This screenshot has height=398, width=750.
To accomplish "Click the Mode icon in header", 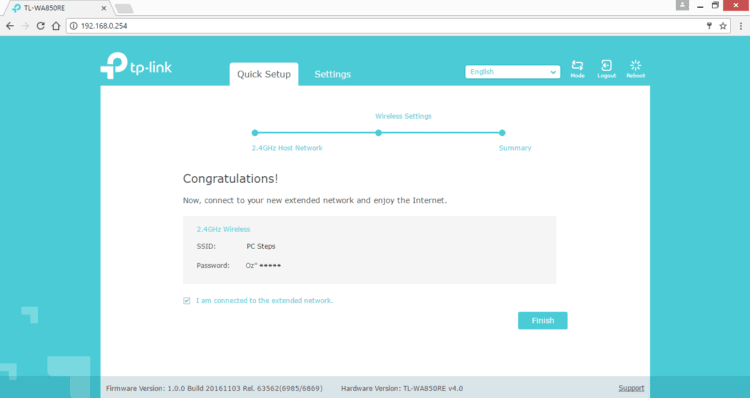I will [x=577, y=69].
